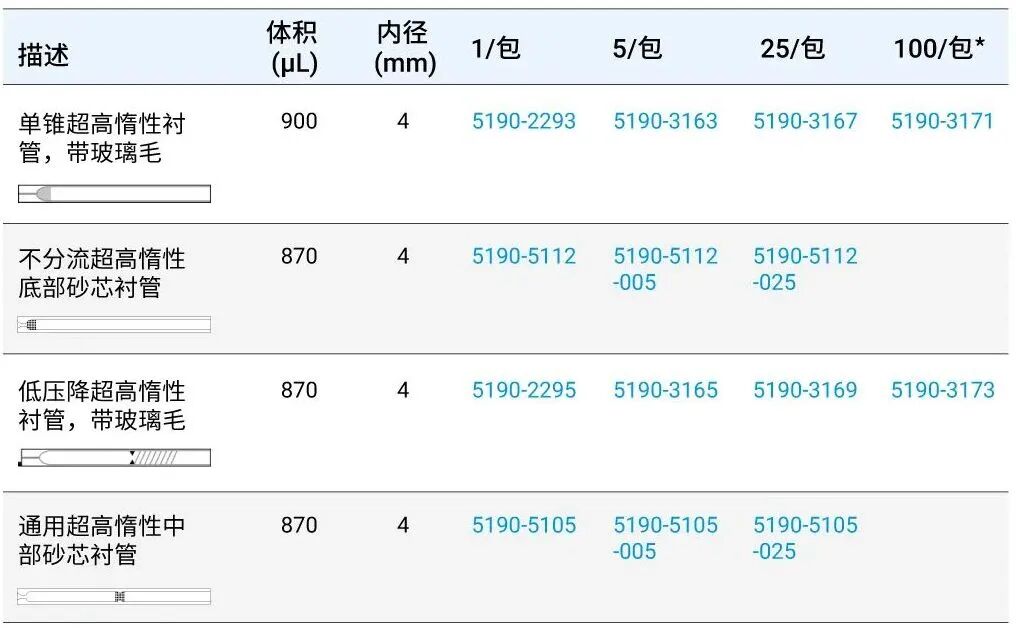Open the 5190-5112-025 pack link

point(805,269)
